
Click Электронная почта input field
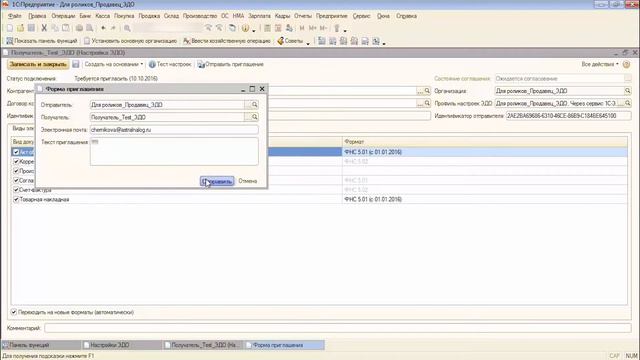[x=174, y=130]
